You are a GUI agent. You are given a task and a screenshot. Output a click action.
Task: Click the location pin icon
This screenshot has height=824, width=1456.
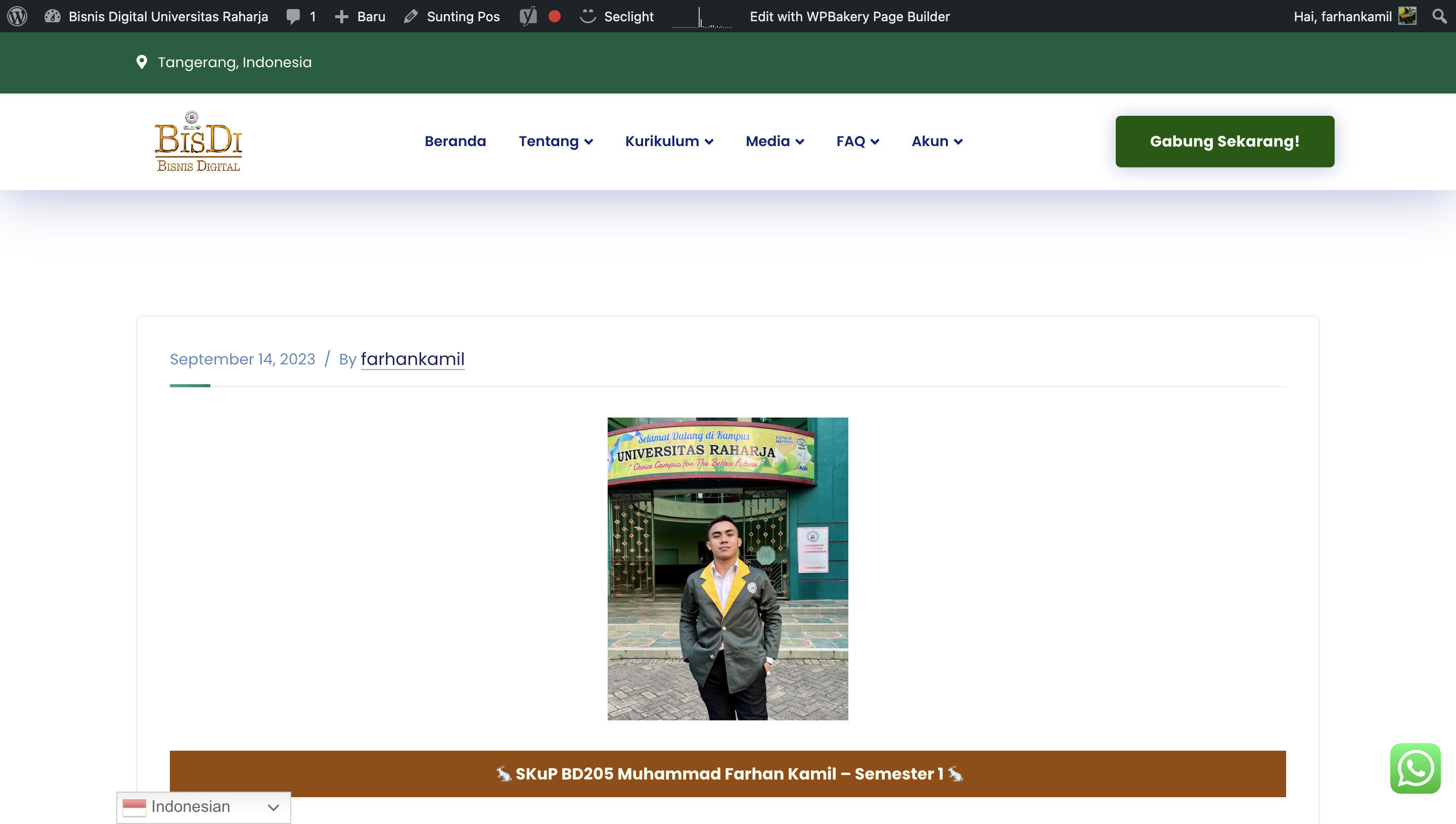tap(142, 62)
